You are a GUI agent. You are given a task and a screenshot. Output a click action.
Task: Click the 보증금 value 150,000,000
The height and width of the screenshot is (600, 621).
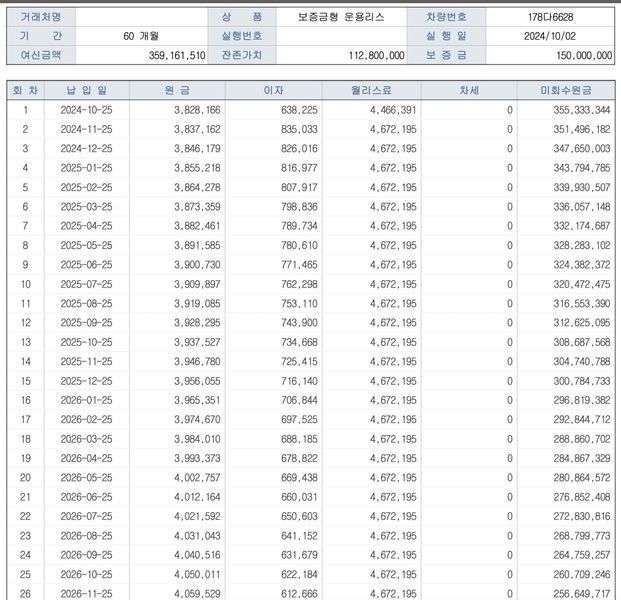(584, 55)
